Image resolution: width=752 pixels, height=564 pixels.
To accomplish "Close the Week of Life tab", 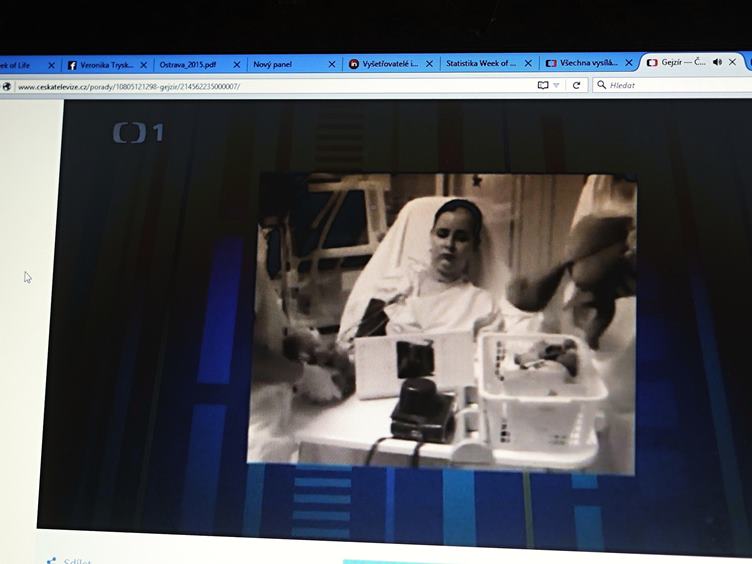I will point(51,65).
